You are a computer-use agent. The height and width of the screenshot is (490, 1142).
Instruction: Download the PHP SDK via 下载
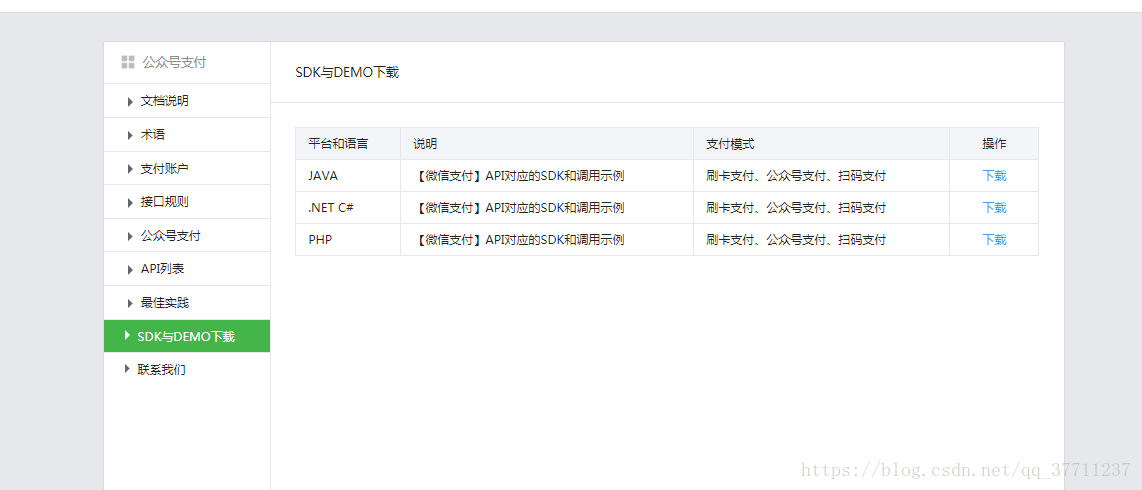pyautogui.click(x=994, y=240)
